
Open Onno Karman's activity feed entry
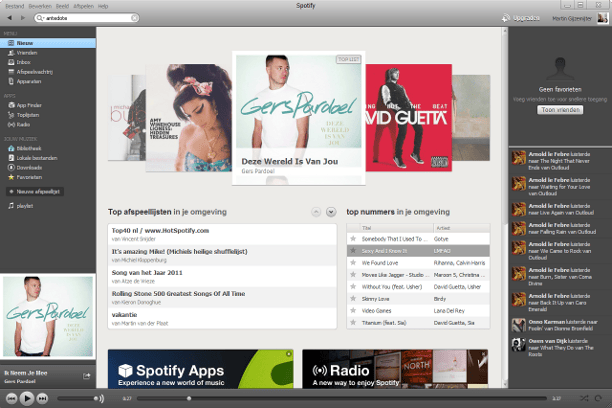click(x=560, y=325)
